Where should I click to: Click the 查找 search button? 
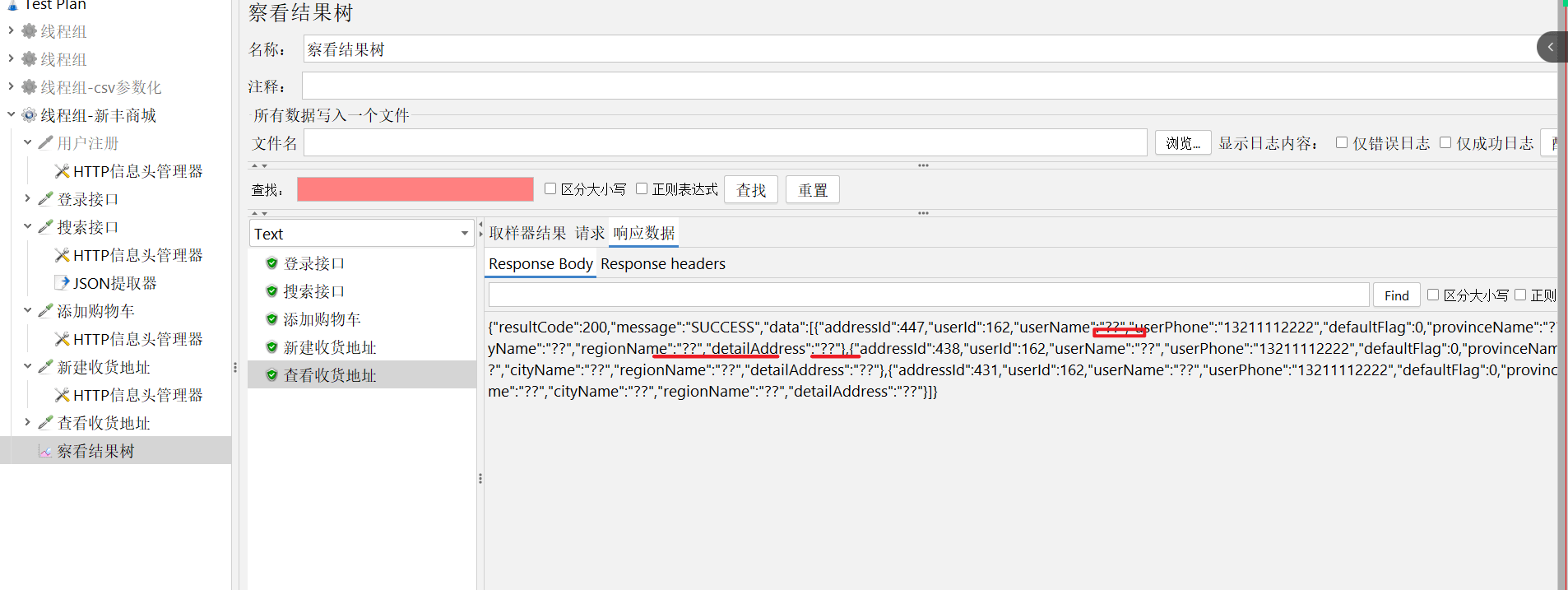[x=751, y=190]
